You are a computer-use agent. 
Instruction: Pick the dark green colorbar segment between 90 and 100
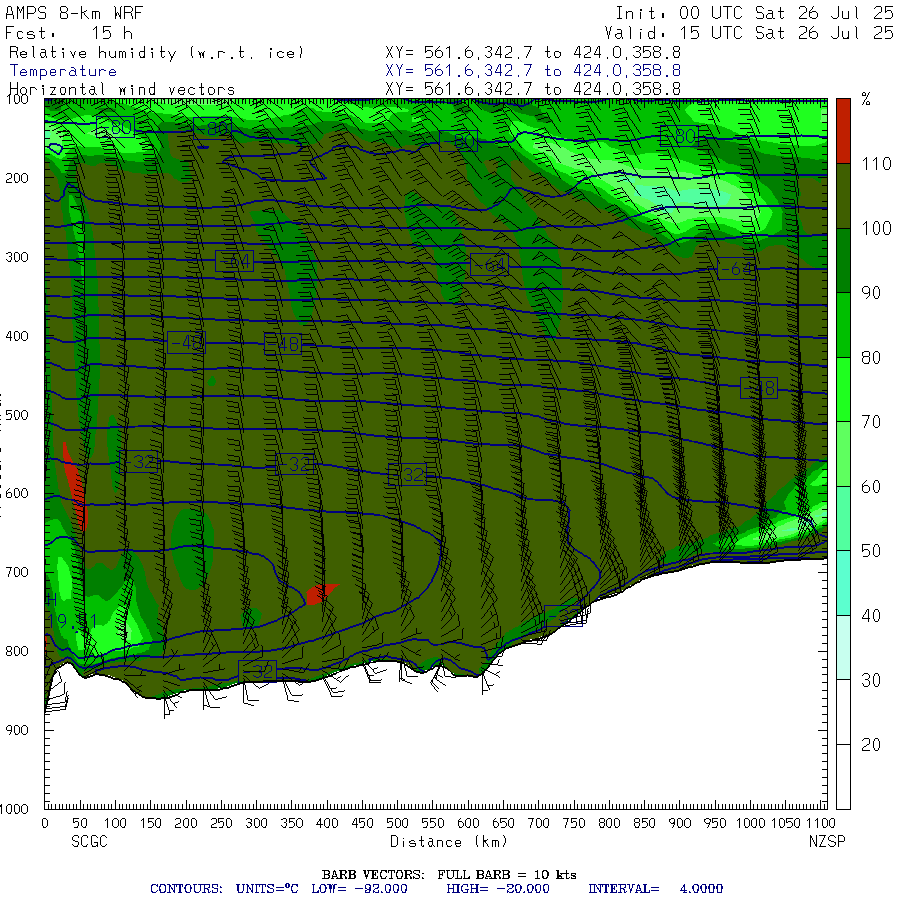[843, 261]
